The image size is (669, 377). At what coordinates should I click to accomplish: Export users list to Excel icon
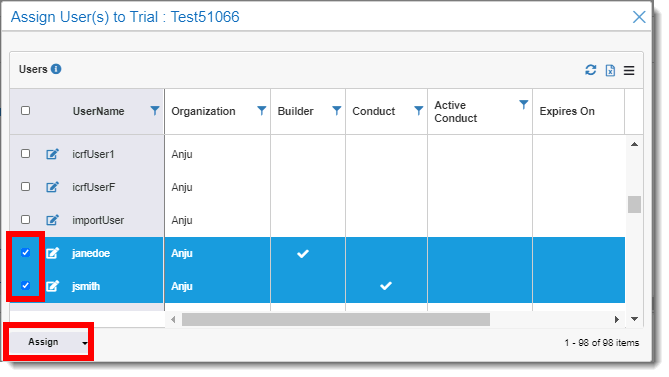point(611,70)
